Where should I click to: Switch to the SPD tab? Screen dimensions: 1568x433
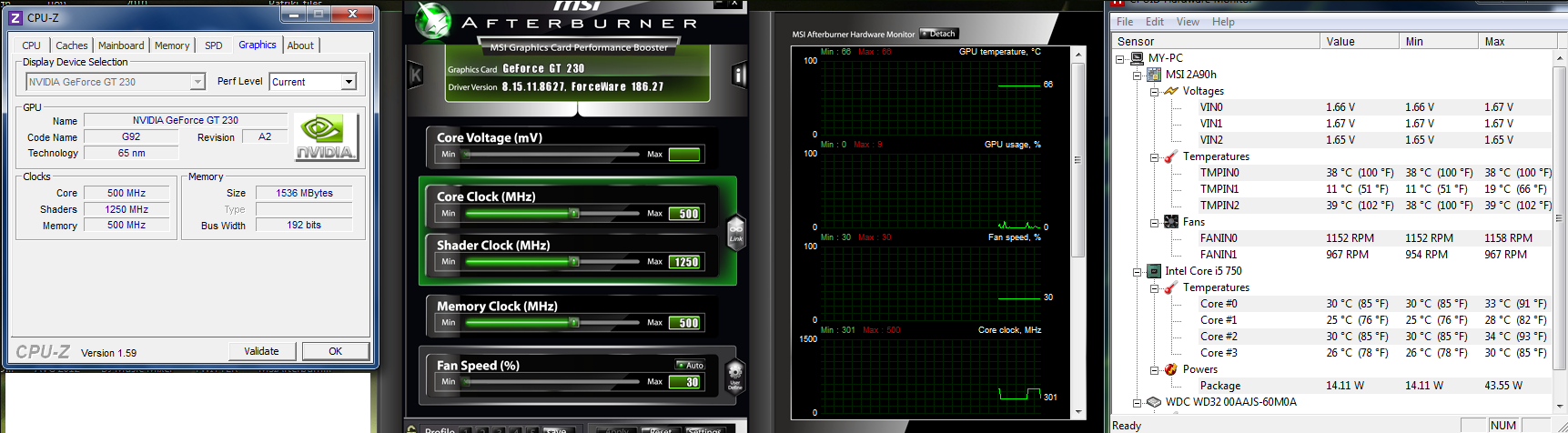click(214, 45)
